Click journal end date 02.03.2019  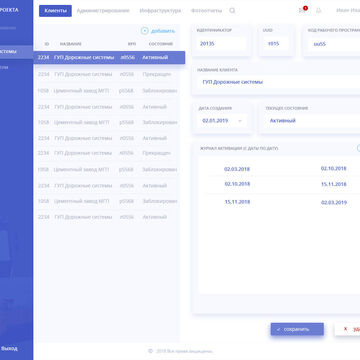pyautogui.click(x=334, y=202)
